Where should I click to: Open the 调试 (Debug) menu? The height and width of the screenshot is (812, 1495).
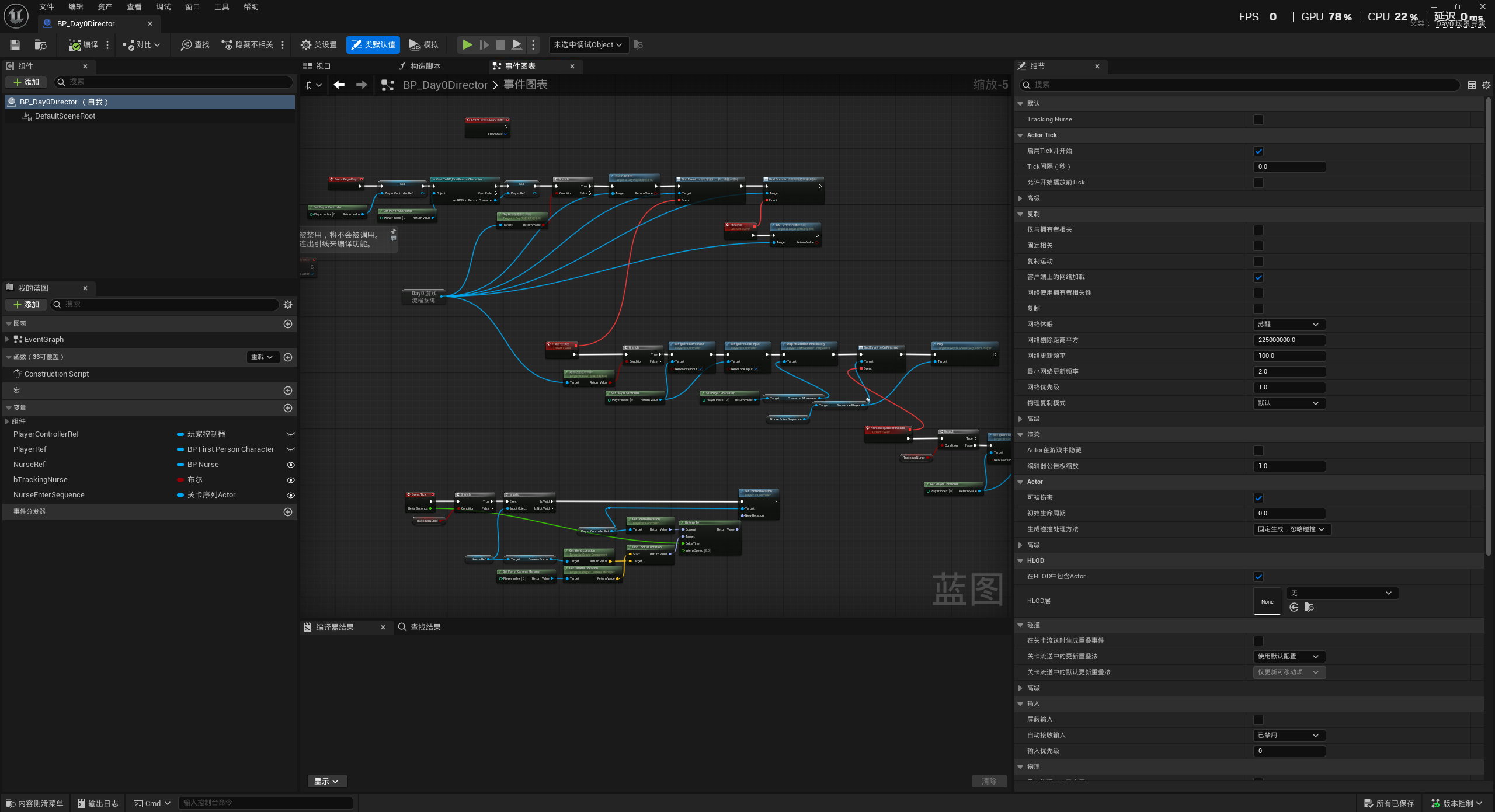164,7
